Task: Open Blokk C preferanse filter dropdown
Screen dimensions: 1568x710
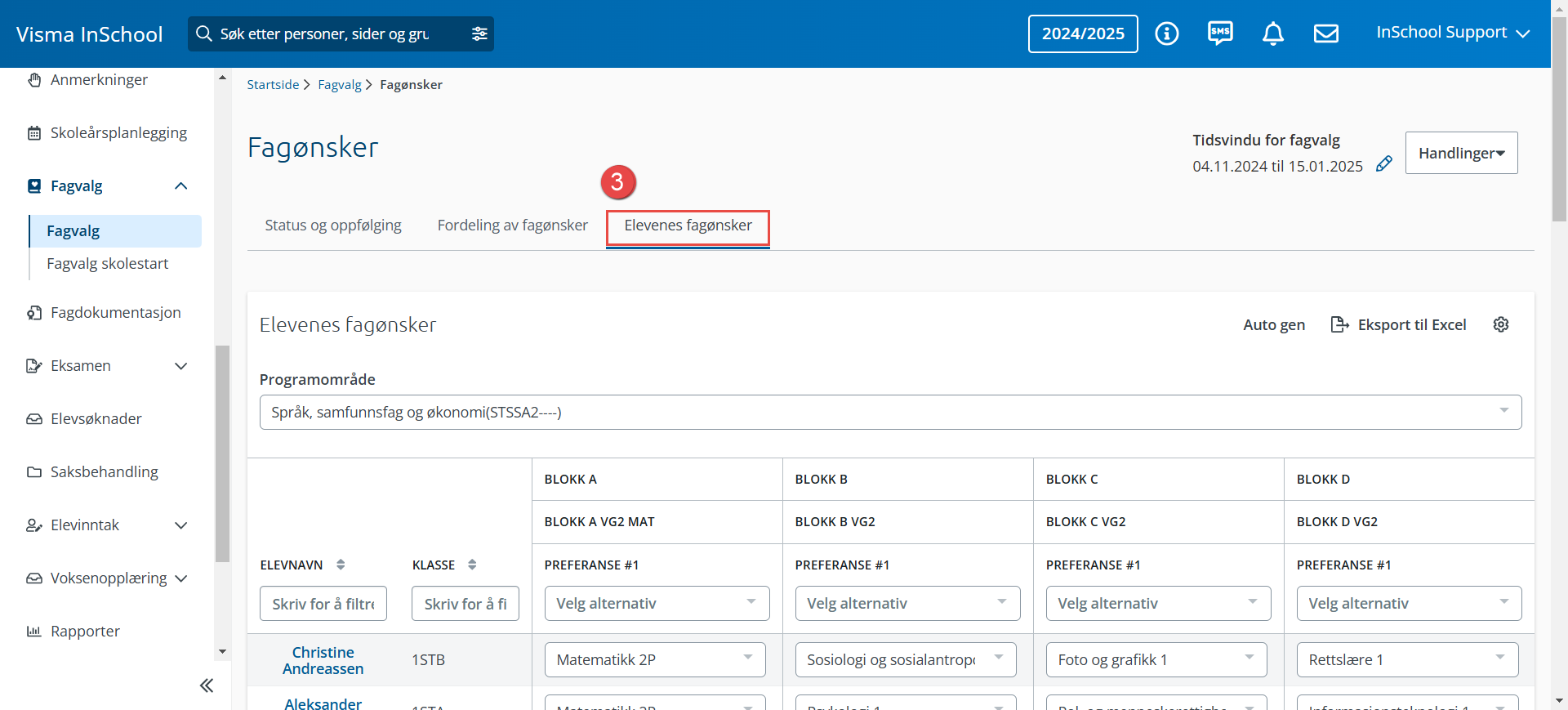Action: [x=1158, y=604]
